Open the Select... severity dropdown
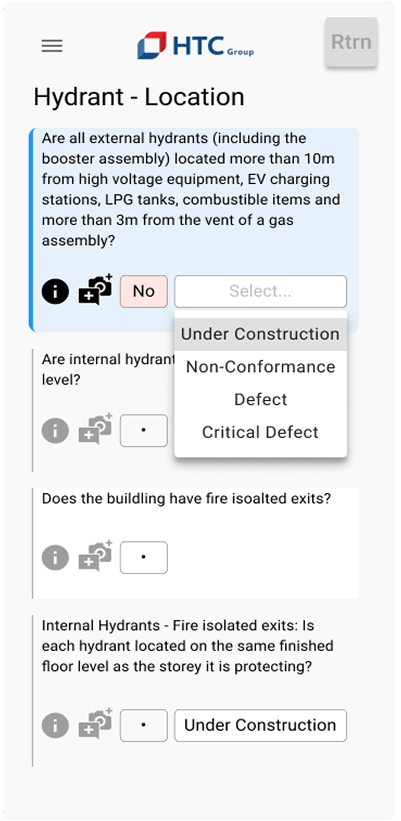Image resolution: width=401 pixels, height=821 pixels. tap(260, 291)
